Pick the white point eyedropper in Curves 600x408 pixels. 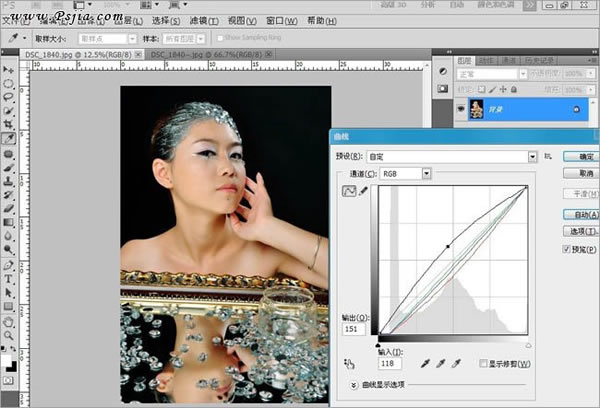(456, 364)
